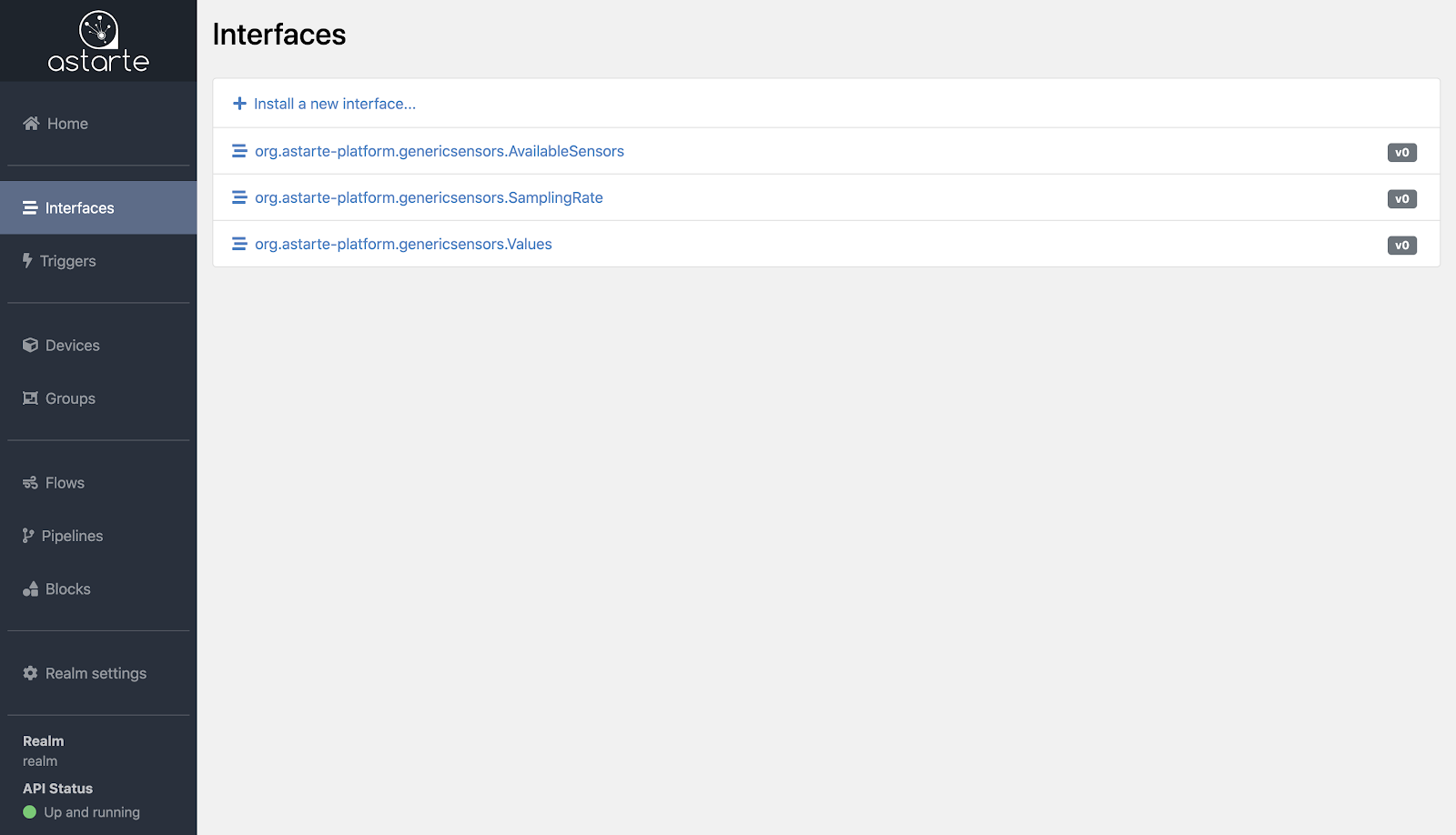Click the v0 badge next to Values

[1402, 245]
